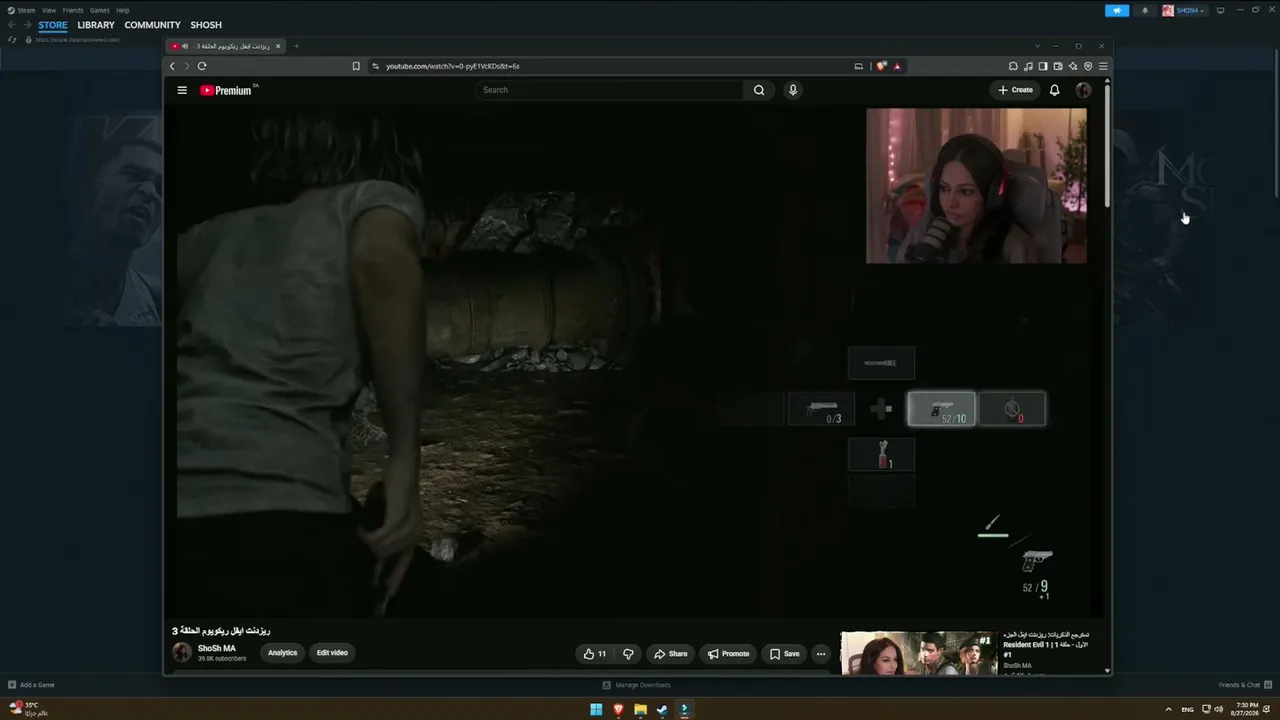Screen dimensions: 1280x720
Task: Click Add a Game in Steam
Action: [x=31, y=685]
